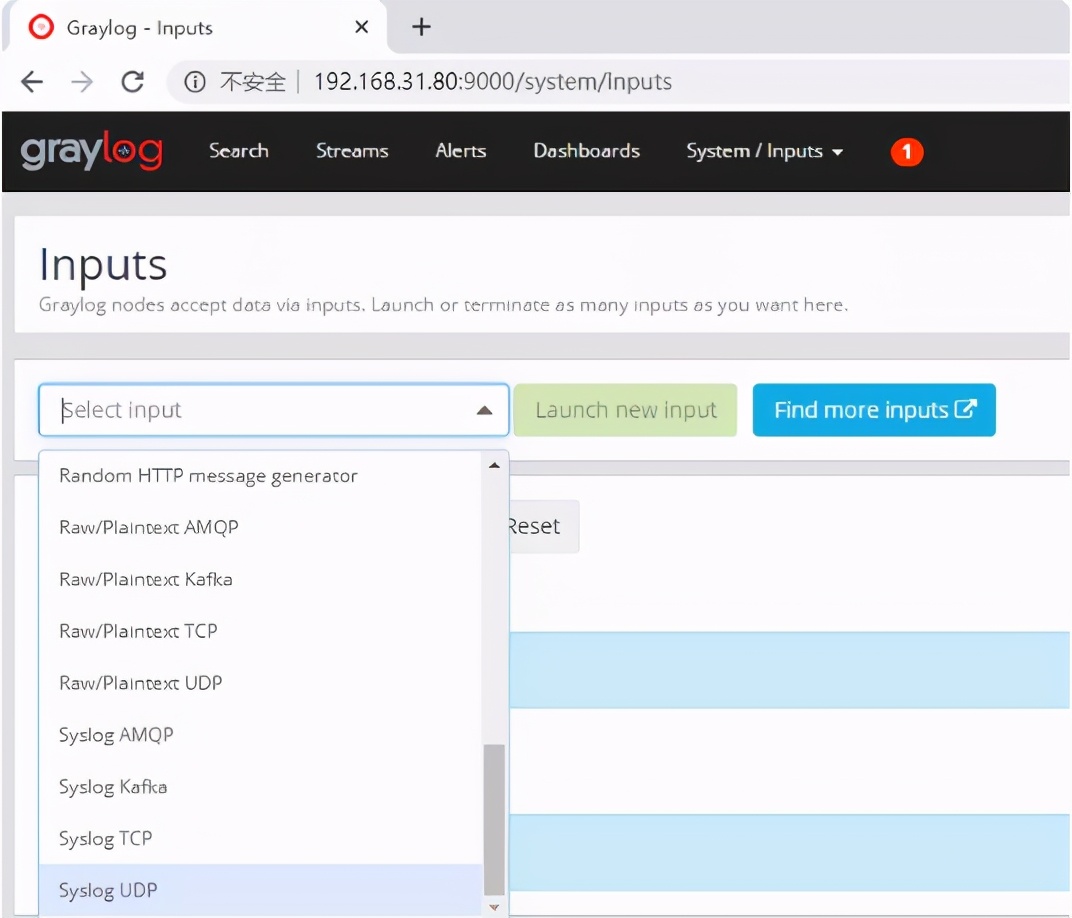Choose Syslog TCP option
The image size is (1072, 918).
click(260, 839)
